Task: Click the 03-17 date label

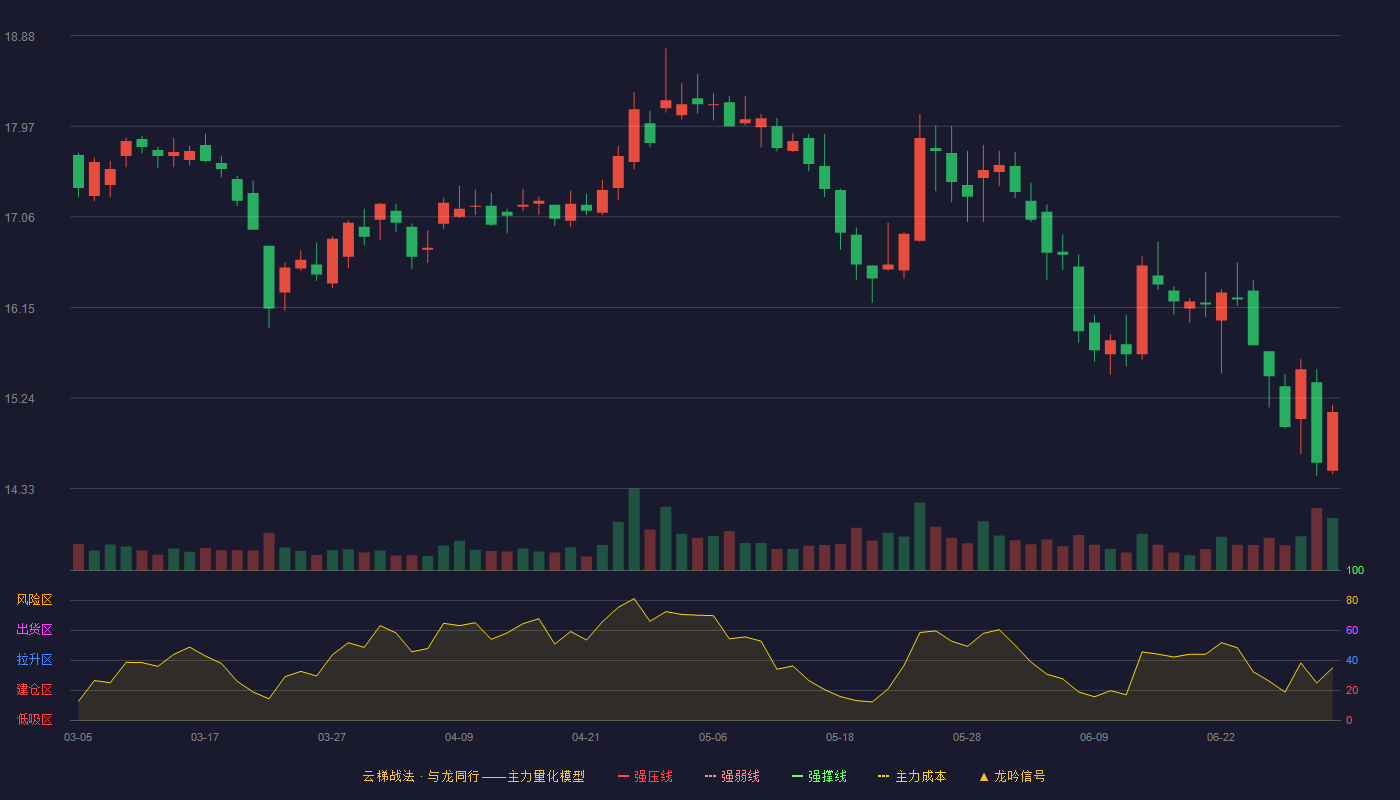Action: click(x=205, y=737)
